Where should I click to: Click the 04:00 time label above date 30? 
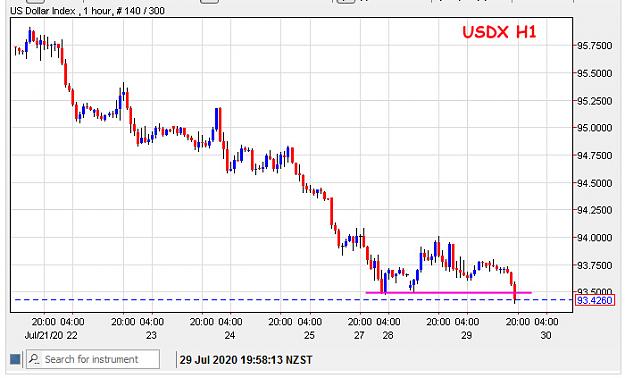[546, 322]
